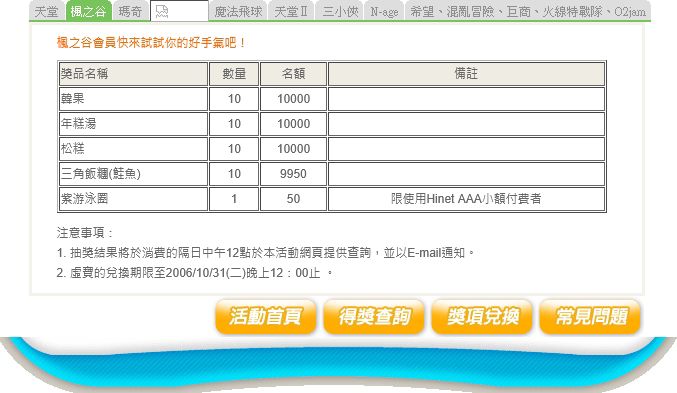The width and height of the screenshot is (677, 393).
Task: Open 常見問題 button
Action: point(590,317)
